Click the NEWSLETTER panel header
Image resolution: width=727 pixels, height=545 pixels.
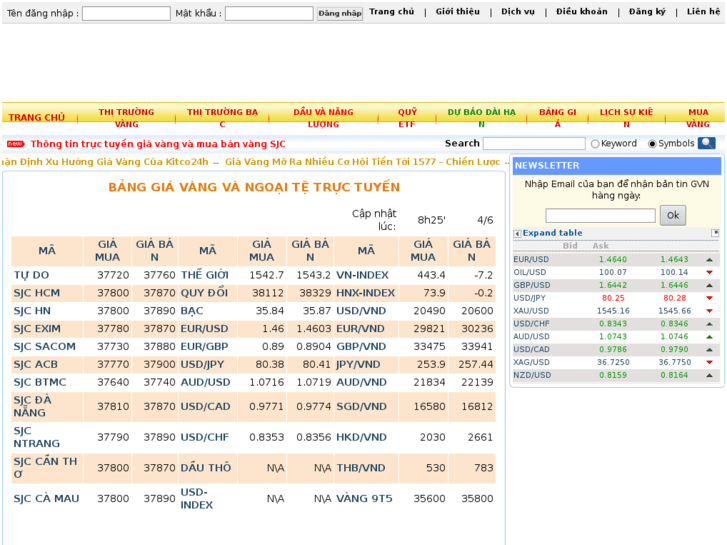click(617, 166)
